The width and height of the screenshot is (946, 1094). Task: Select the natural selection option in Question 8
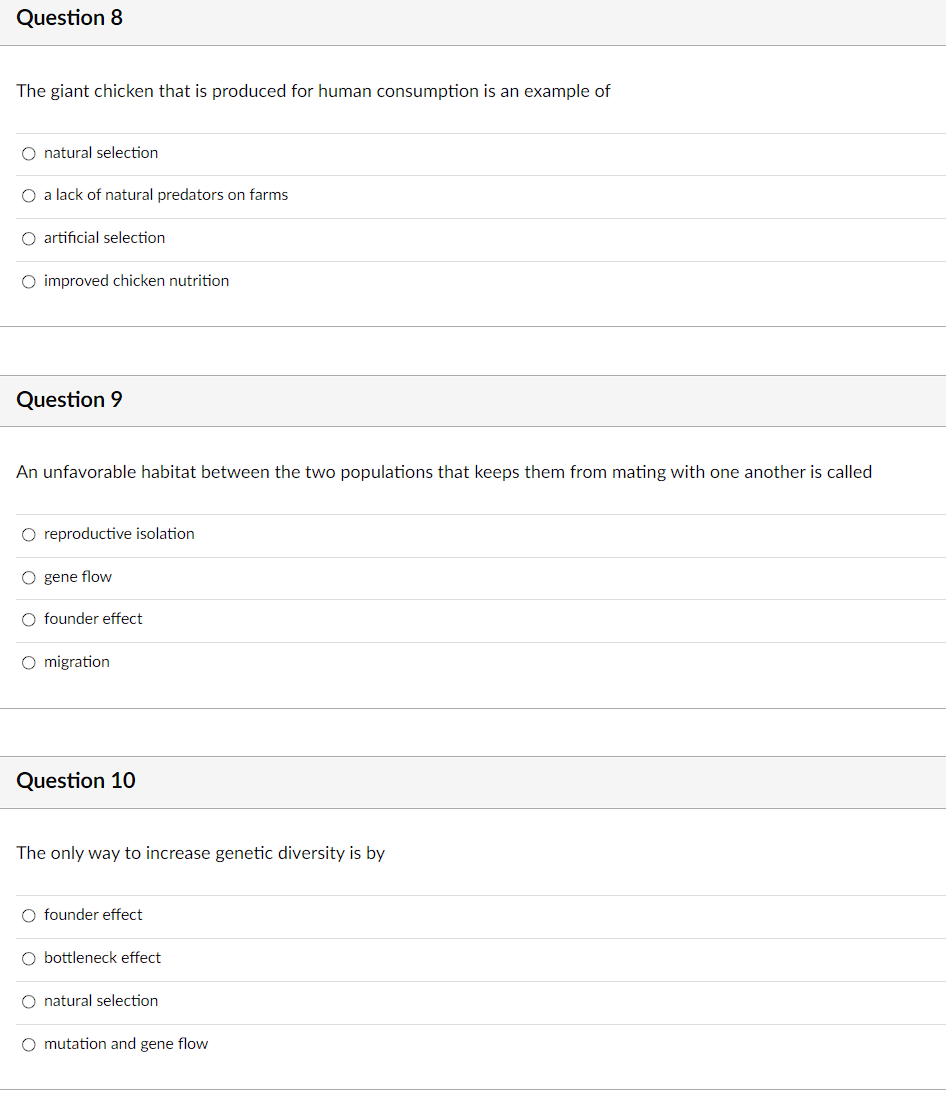point(28,153)
